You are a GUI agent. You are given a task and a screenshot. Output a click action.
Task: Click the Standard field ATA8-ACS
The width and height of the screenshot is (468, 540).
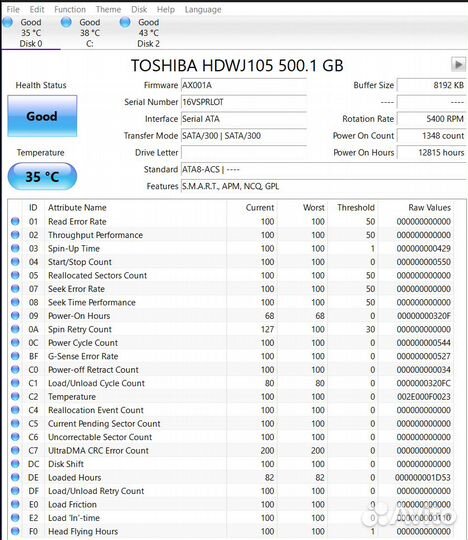[x=324, y=169]
